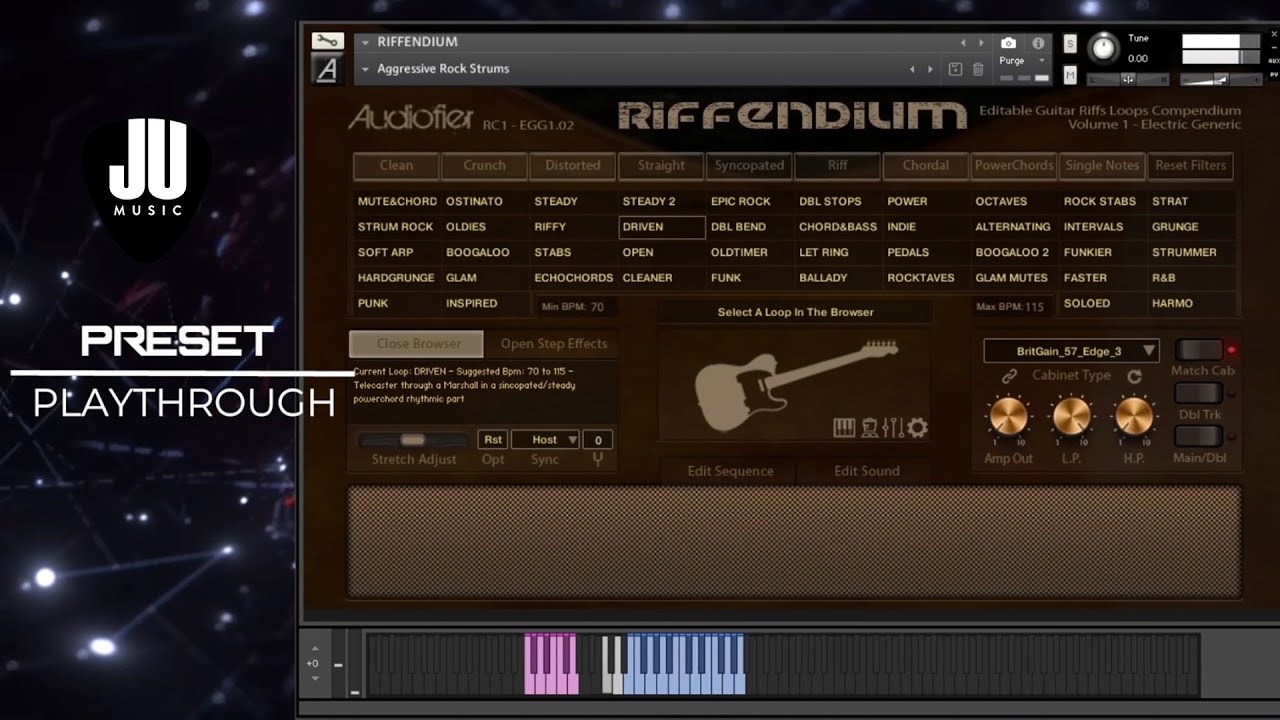The height and width of the screenshot is (720, 1280).
Task: Select the MUTE&CHORD loop
Action: (397, 201)
